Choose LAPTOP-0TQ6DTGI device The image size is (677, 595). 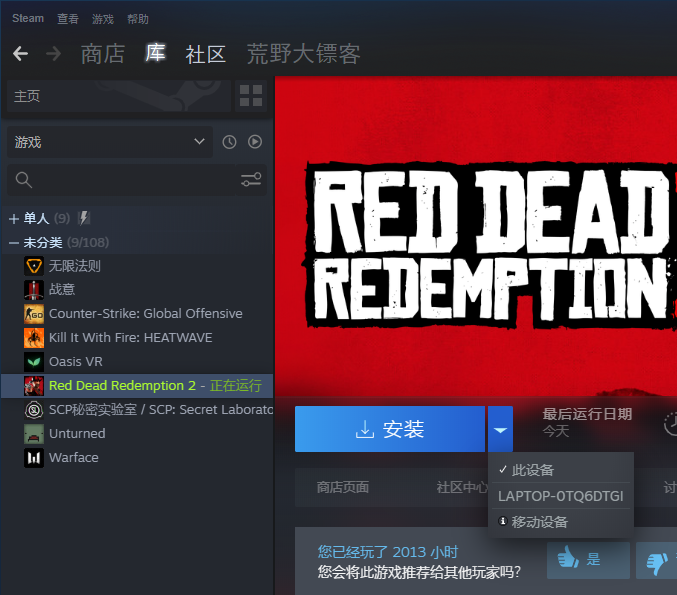[x=561, y=496]
